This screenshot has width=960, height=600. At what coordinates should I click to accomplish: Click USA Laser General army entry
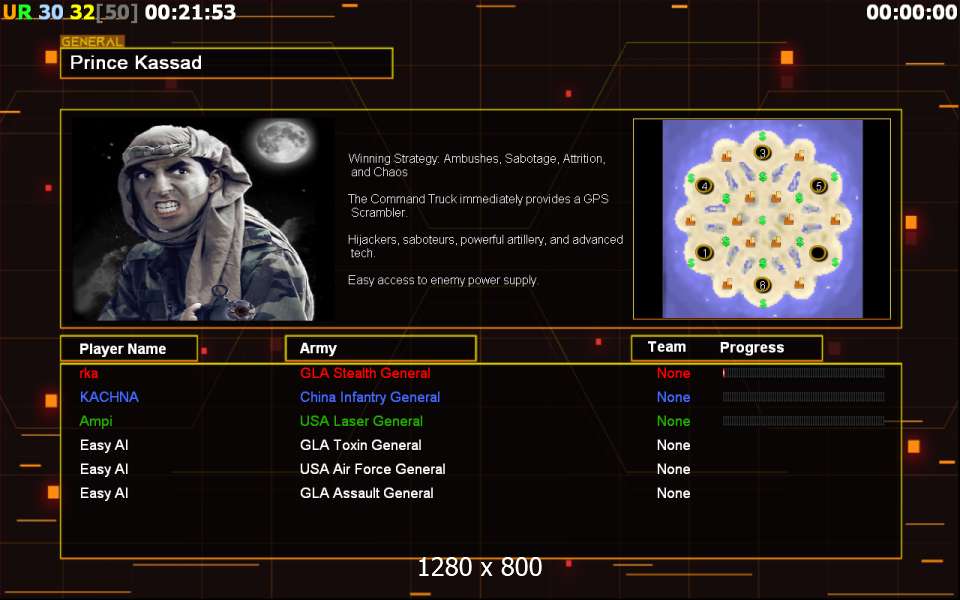click(361, 421)
